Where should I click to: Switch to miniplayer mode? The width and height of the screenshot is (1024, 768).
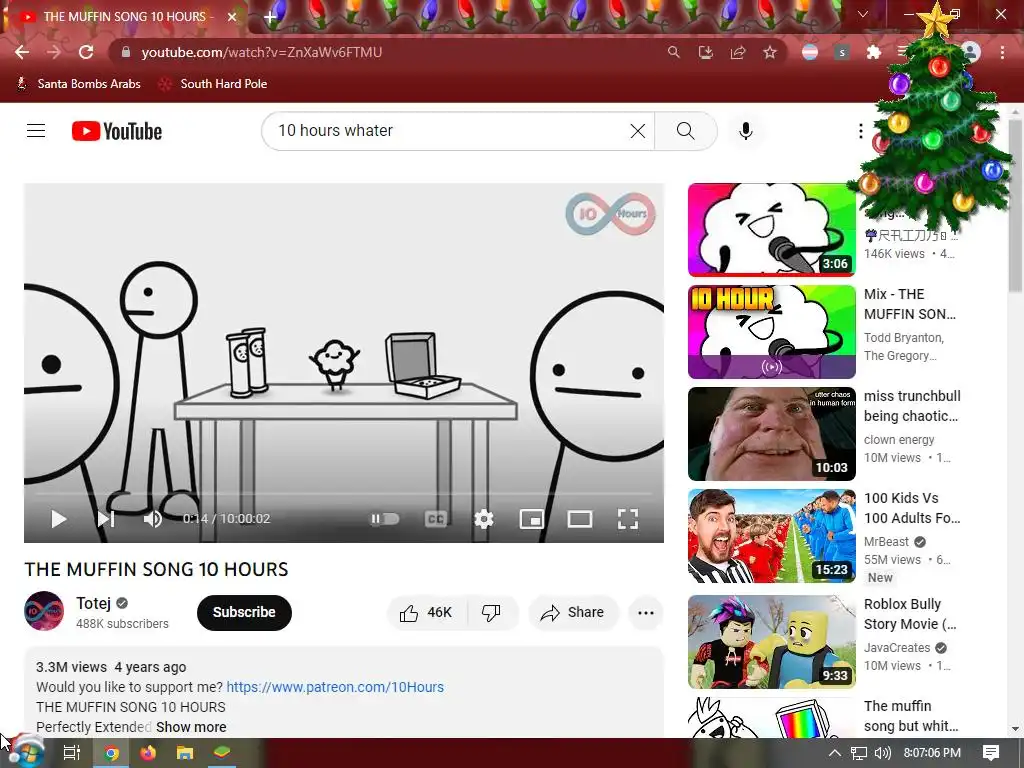532,519
